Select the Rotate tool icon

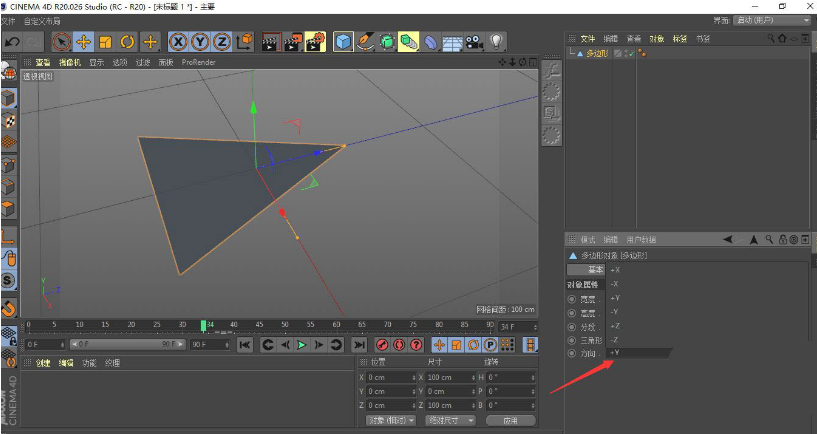click(x=127, y=41)
